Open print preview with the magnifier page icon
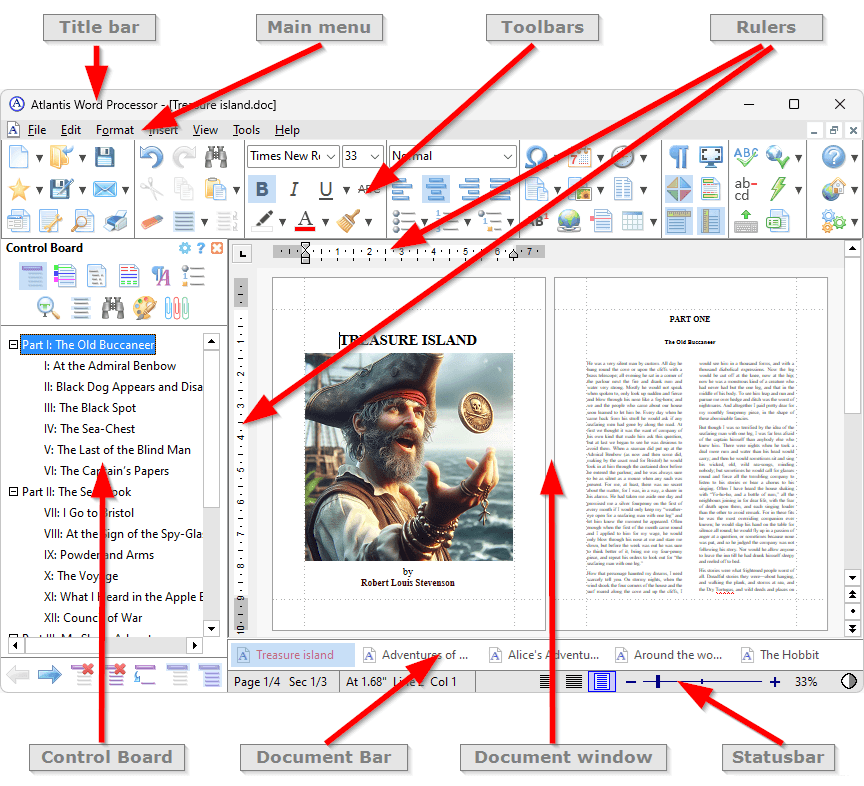The image size is (864, 786). click(83, 222)
